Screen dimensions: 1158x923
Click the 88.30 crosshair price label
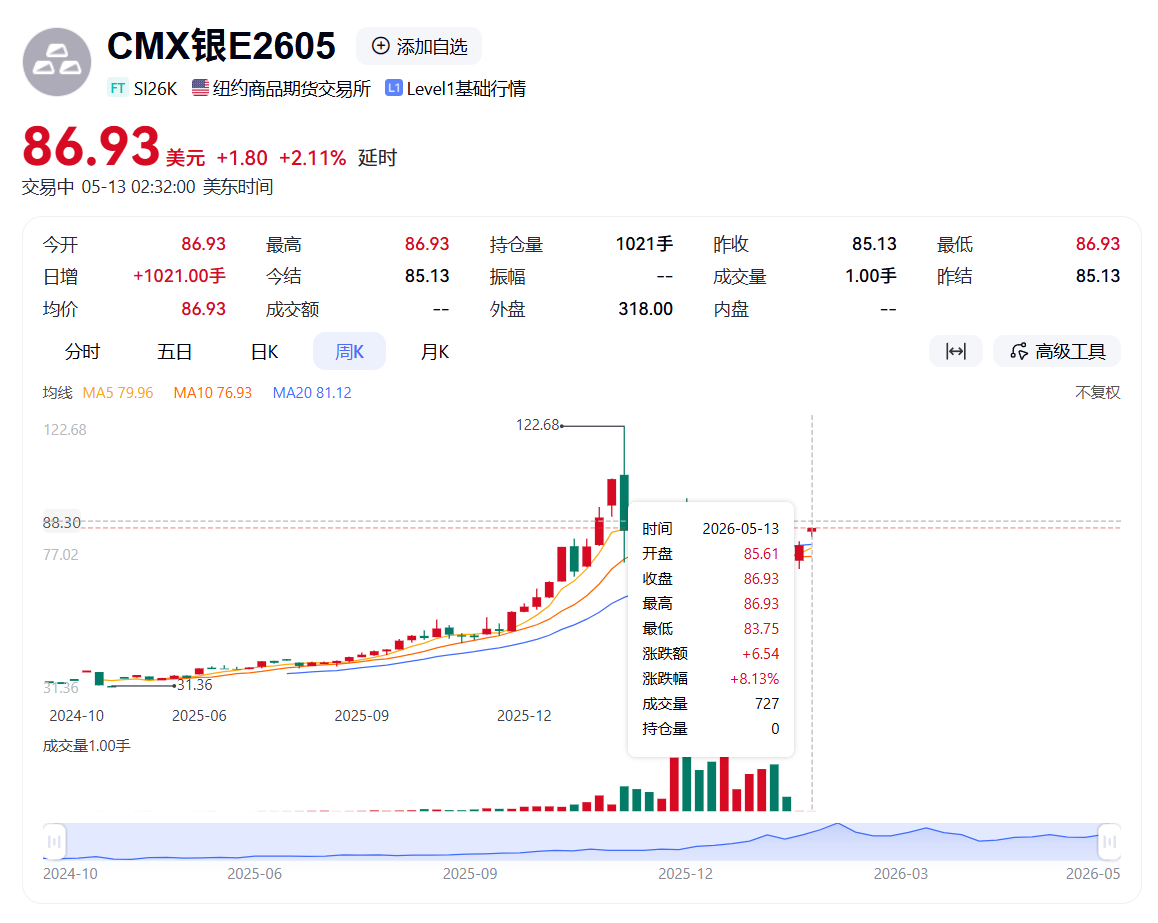pyautogui.click(x=61, y=523)
